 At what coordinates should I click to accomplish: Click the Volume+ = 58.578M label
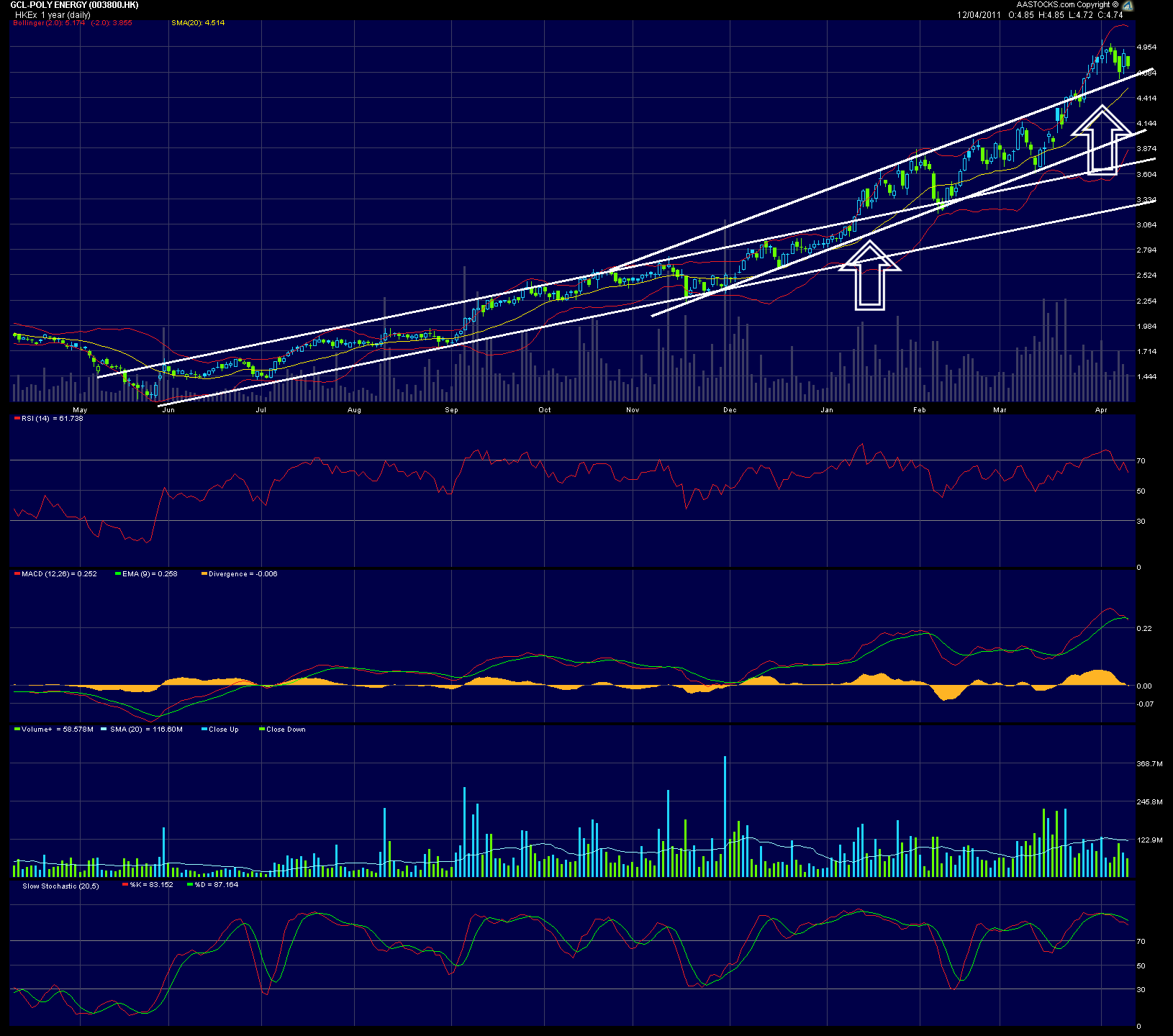58,730
